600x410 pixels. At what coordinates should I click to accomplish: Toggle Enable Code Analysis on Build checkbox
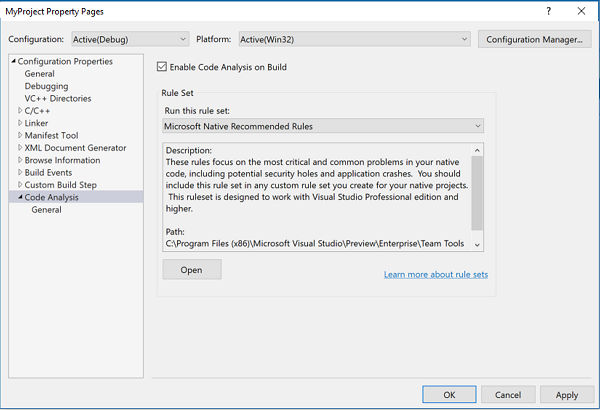coord(163,68)
